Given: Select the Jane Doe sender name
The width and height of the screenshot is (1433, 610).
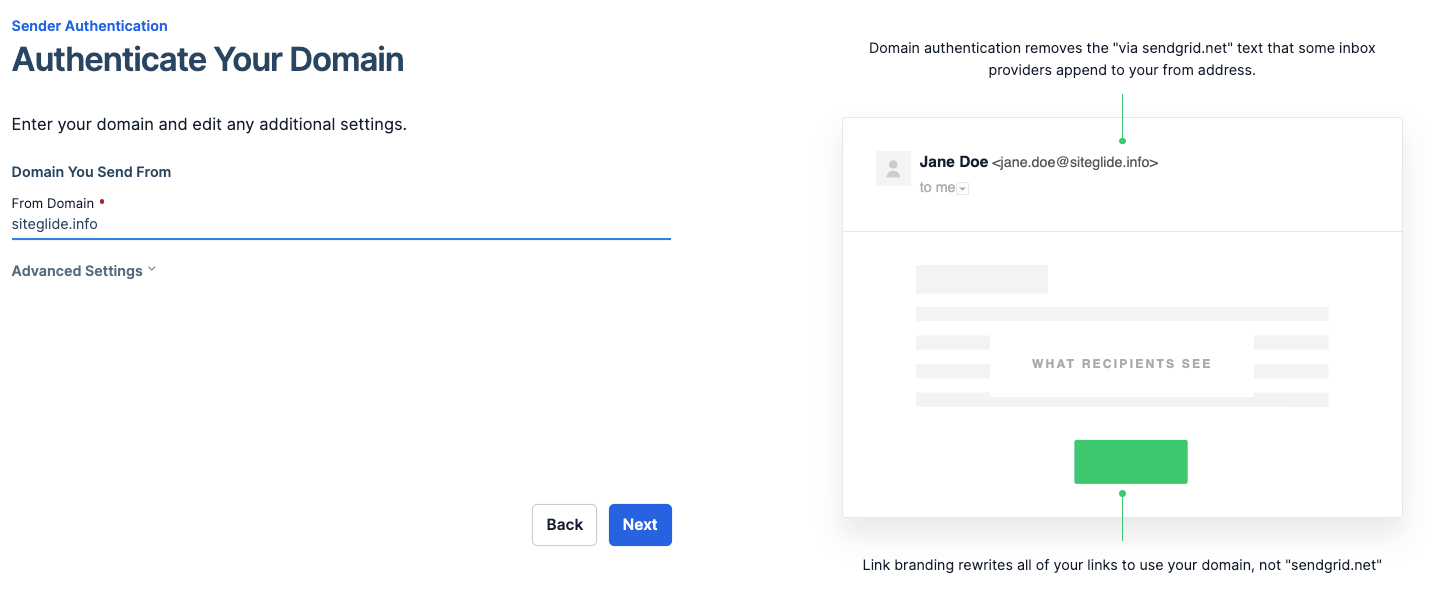Looking at the screenshot, I should pos(953,162).
